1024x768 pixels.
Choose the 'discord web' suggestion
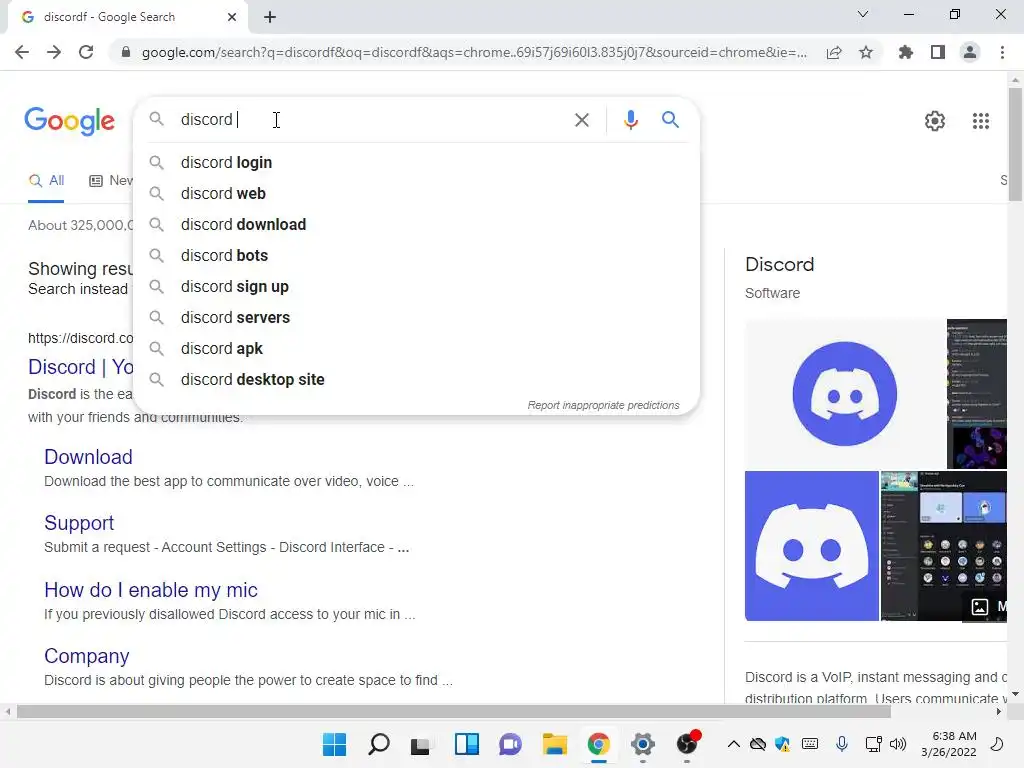416,193
